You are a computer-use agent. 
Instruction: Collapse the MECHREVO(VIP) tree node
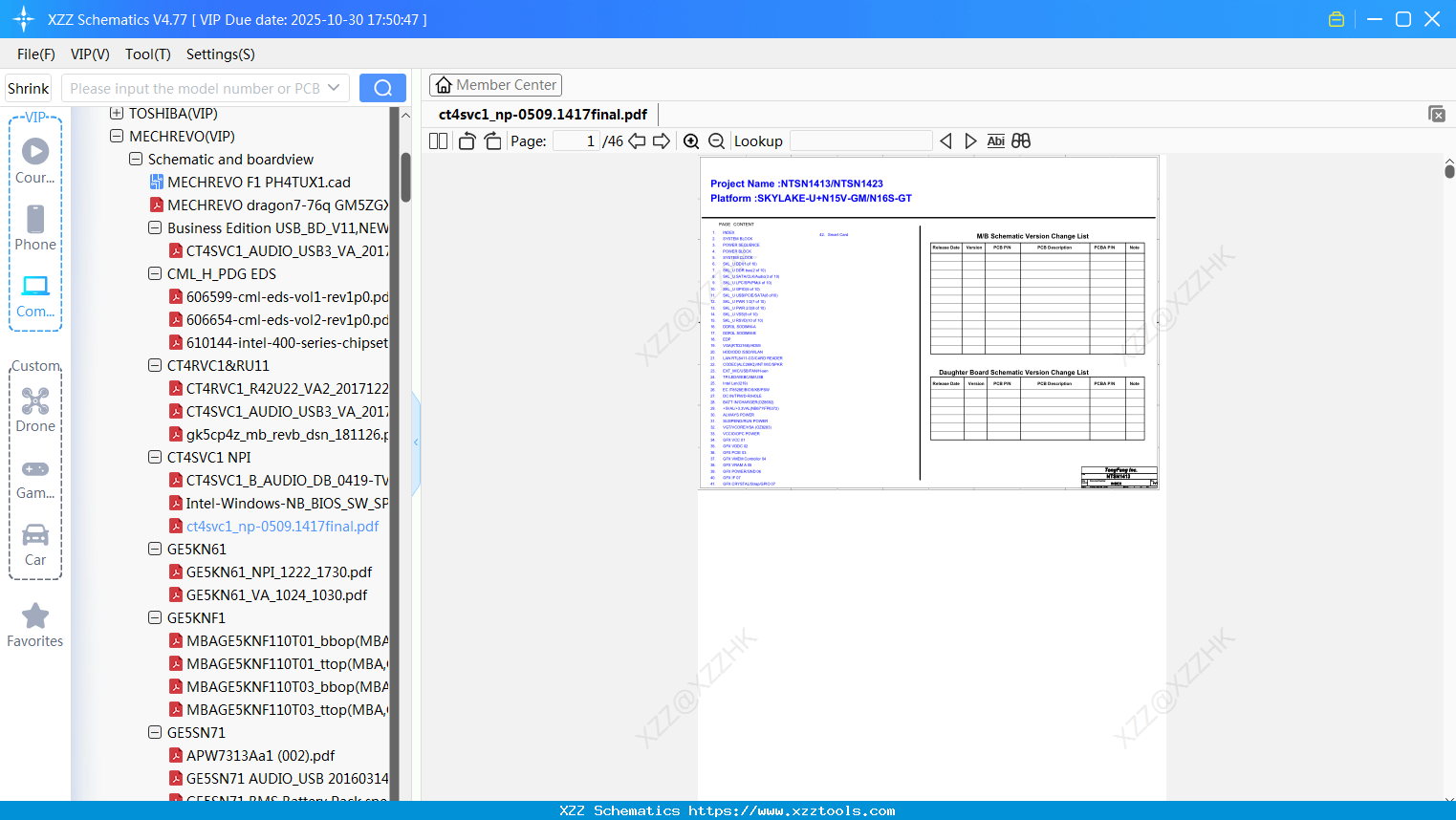(117, 136)
